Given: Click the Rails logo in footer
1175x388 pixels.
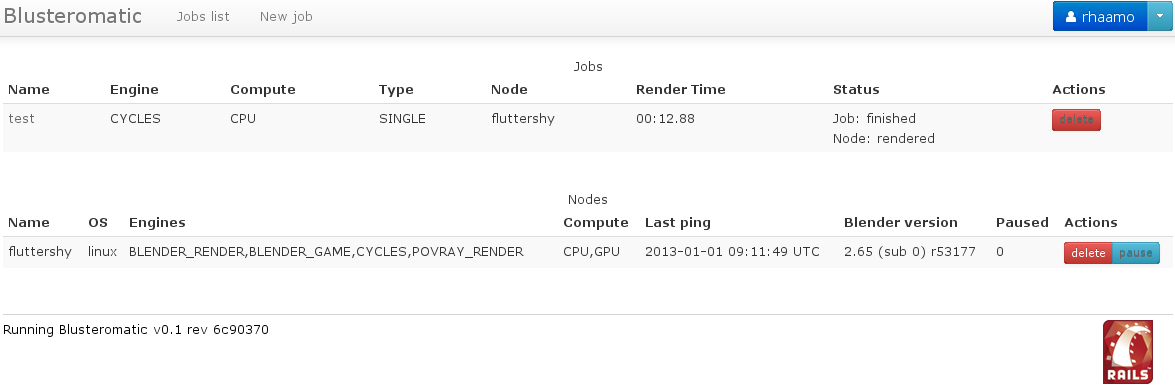Looking at the screenshot, I should 1128,352.
